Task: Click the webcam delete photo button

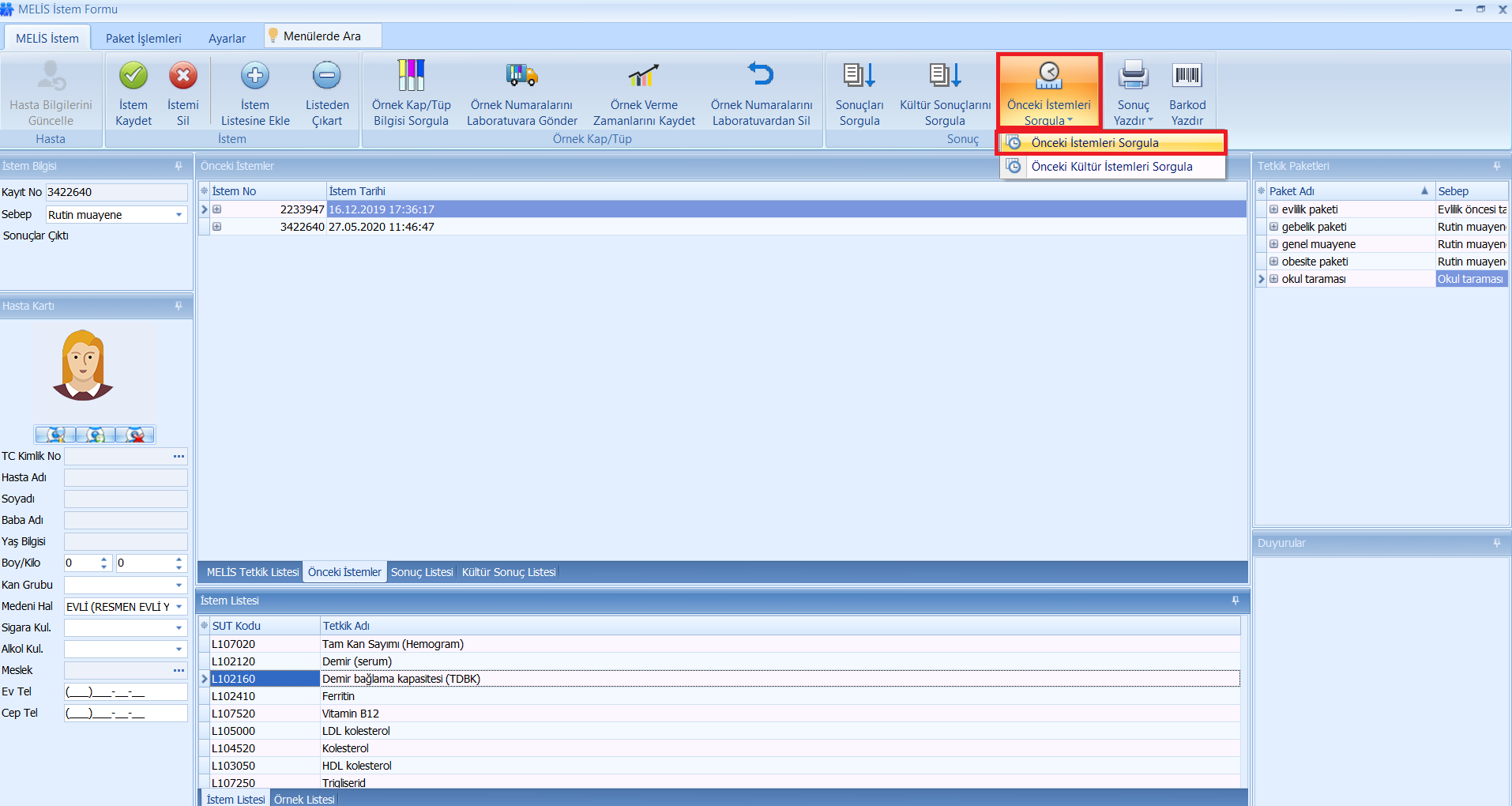Action: tap(136, 435)
